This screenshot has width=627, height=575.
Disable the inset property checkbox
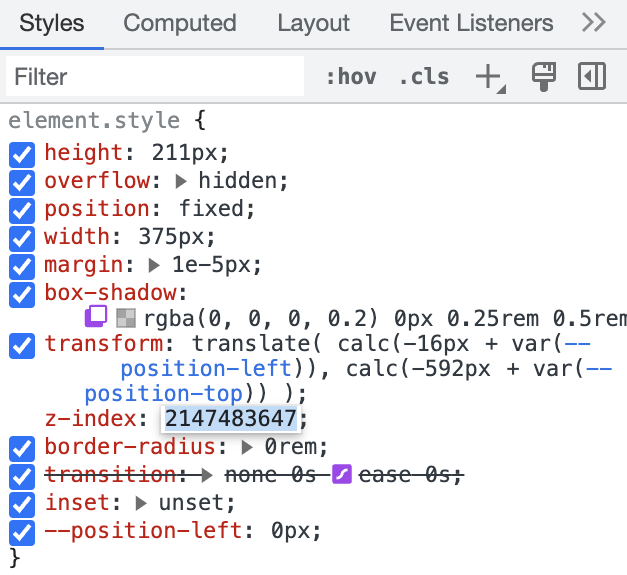[x=22, y=505]
